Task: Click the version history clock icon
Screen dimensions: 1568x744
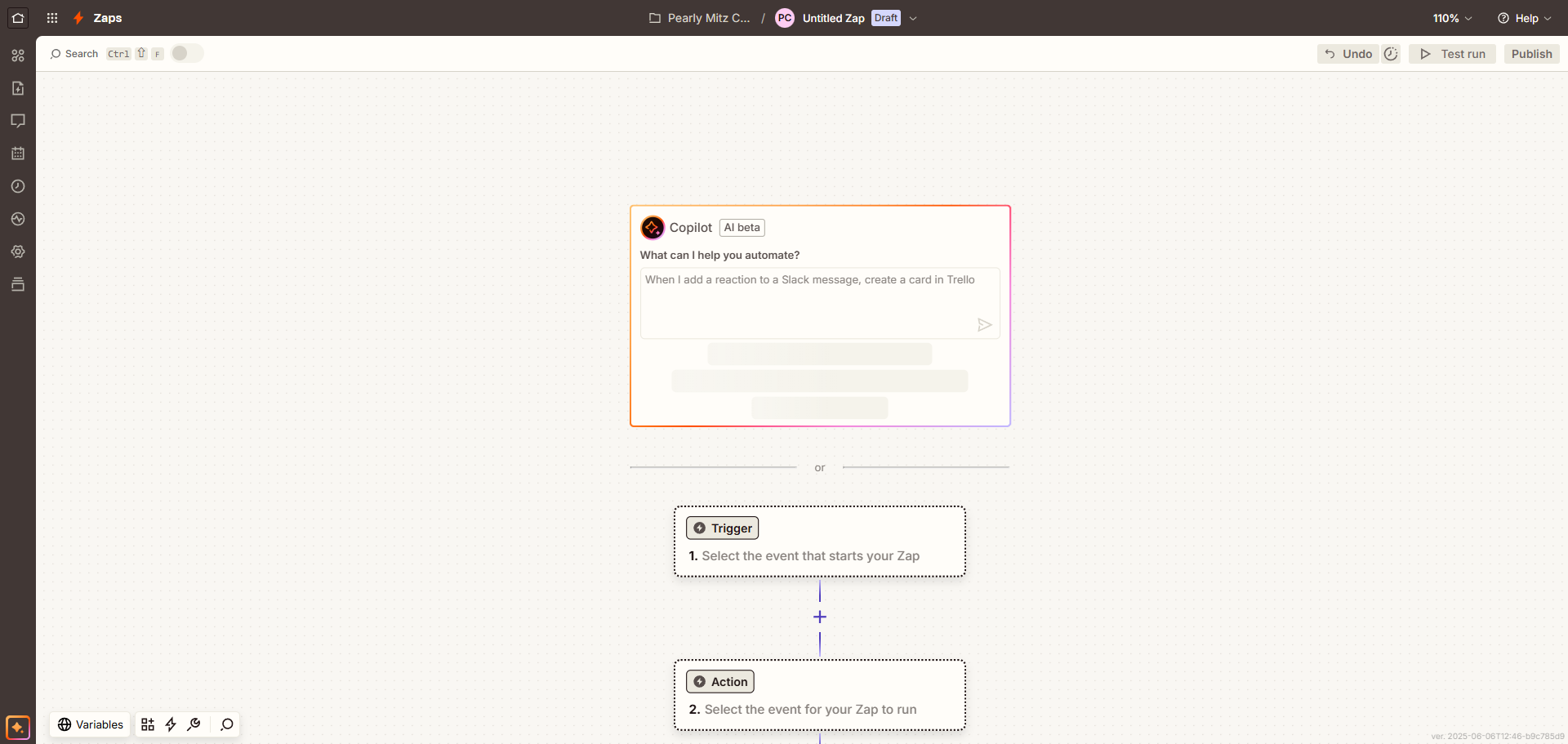Action: 1391,54
